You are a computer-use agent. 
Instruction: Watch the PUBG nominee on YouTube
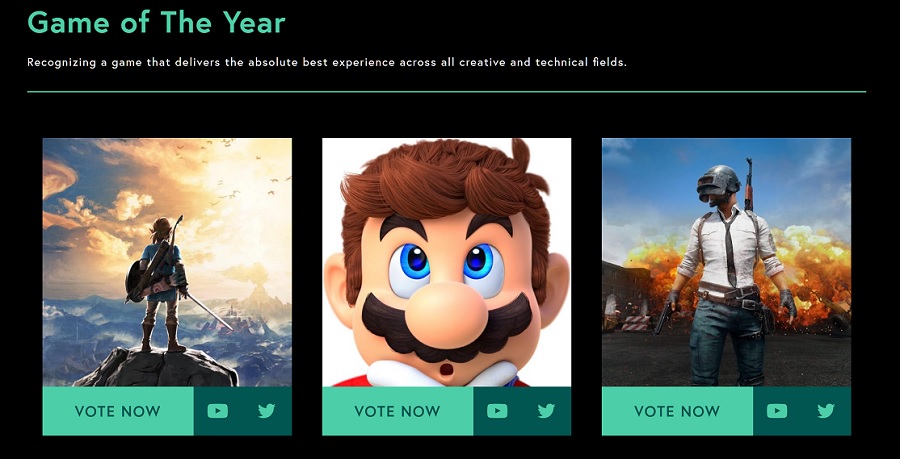click(x=777, y=411)
